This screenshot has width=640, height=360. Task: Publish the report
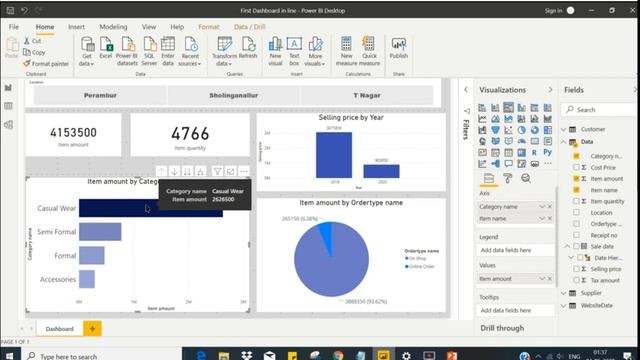click(x=399, y=48)
